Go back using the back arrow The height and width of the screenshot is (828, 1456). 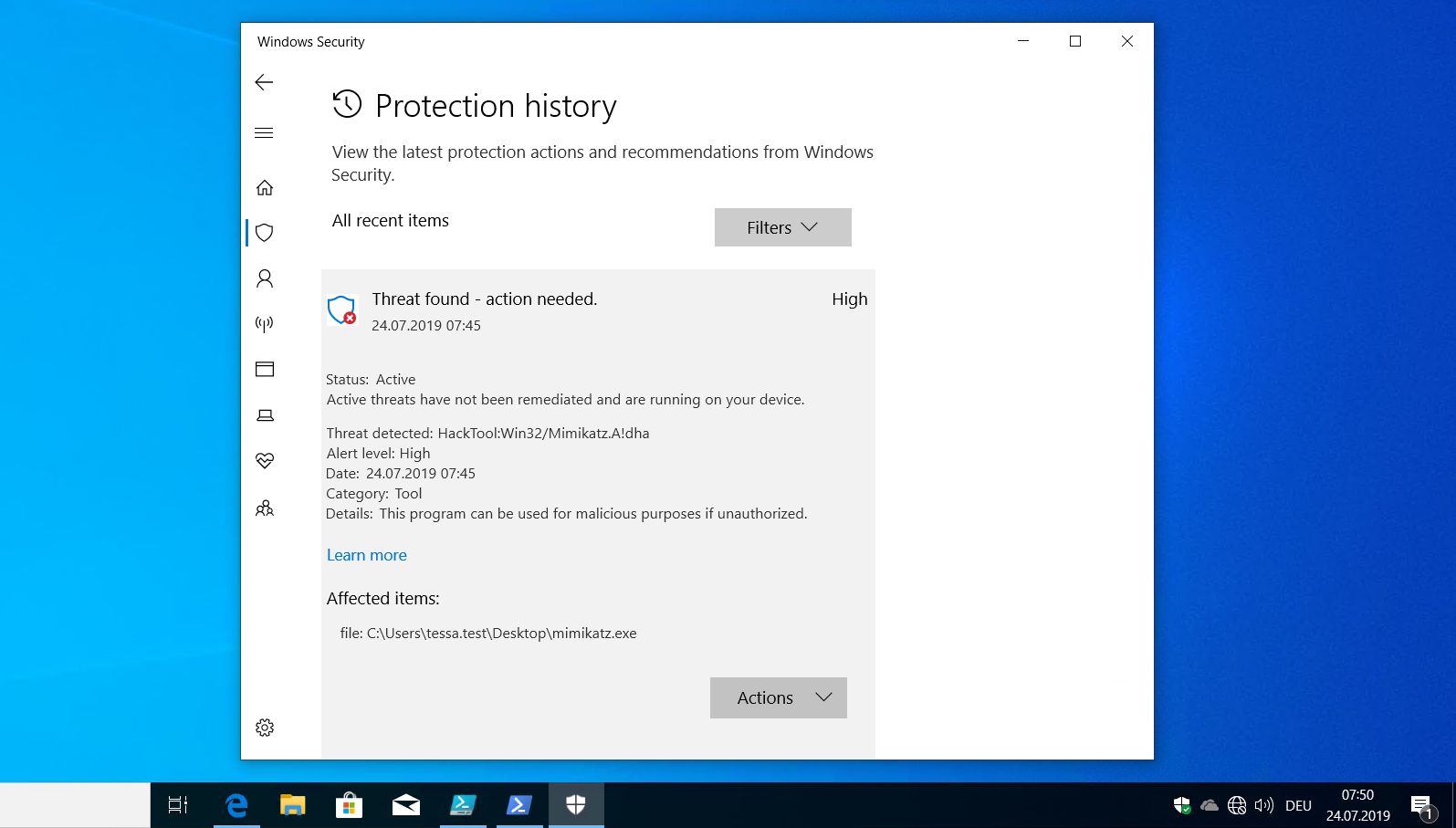point(264,82)
